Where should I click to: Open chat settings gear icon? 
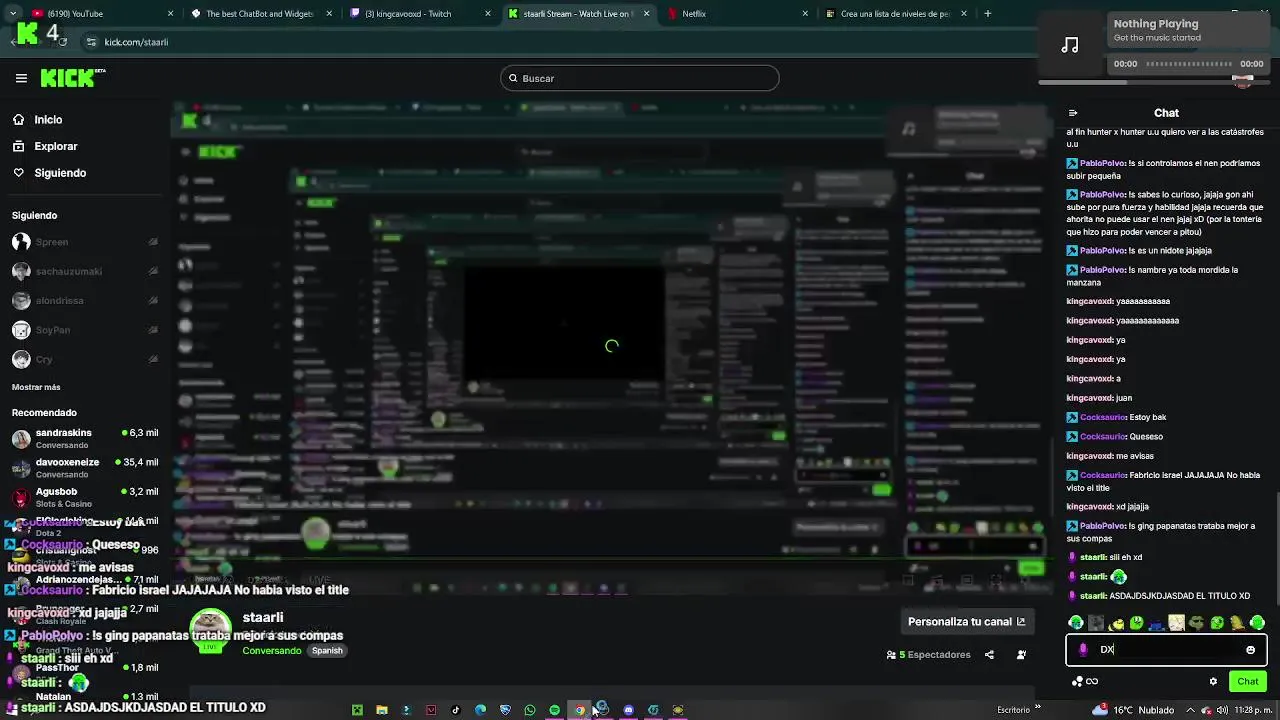1213,681
